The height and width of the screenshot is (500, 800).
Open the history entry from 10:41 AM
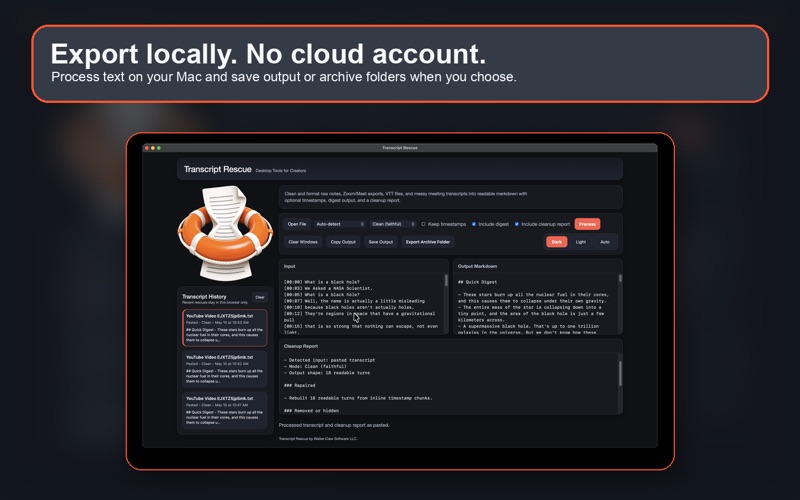click(x=224, y=410)
